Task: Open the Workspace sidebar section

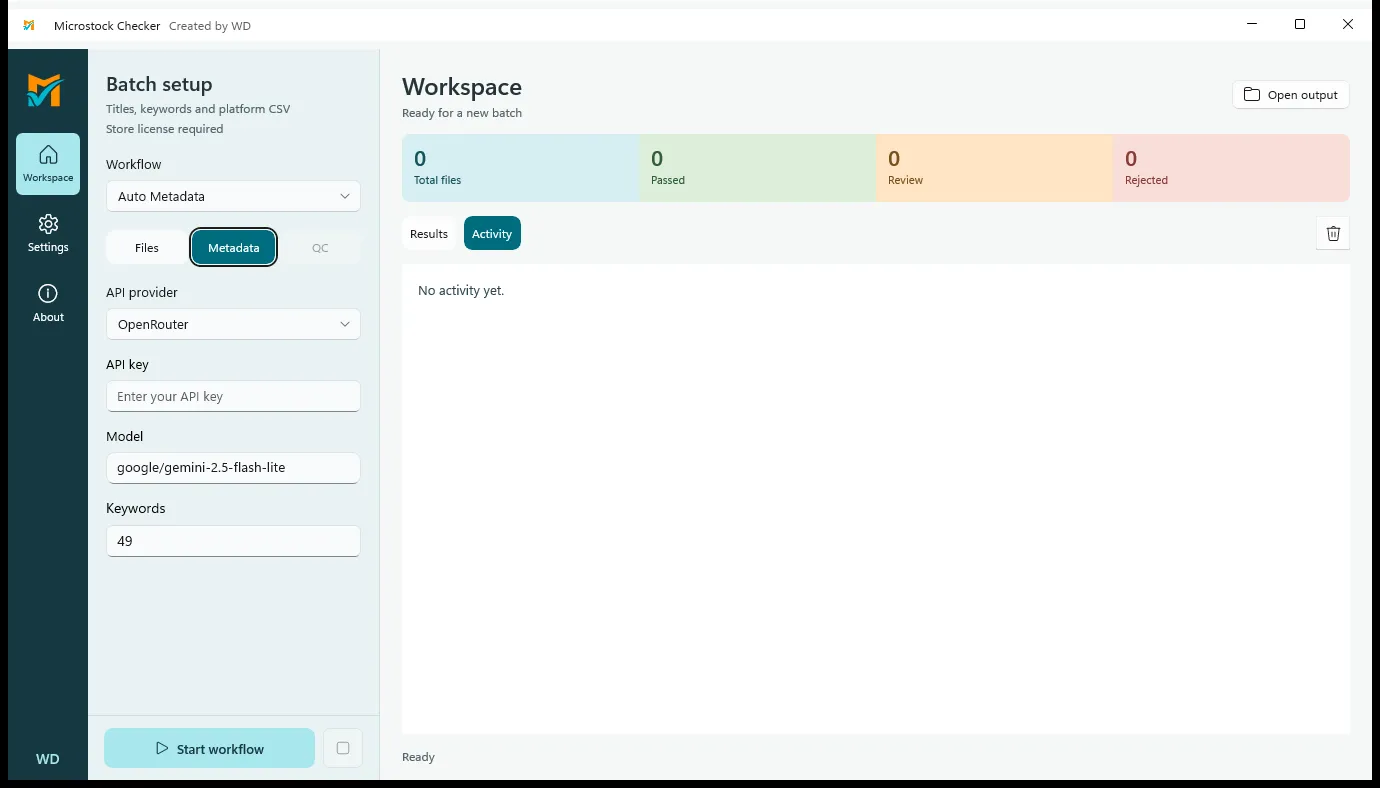Action: tap(48, 164)
